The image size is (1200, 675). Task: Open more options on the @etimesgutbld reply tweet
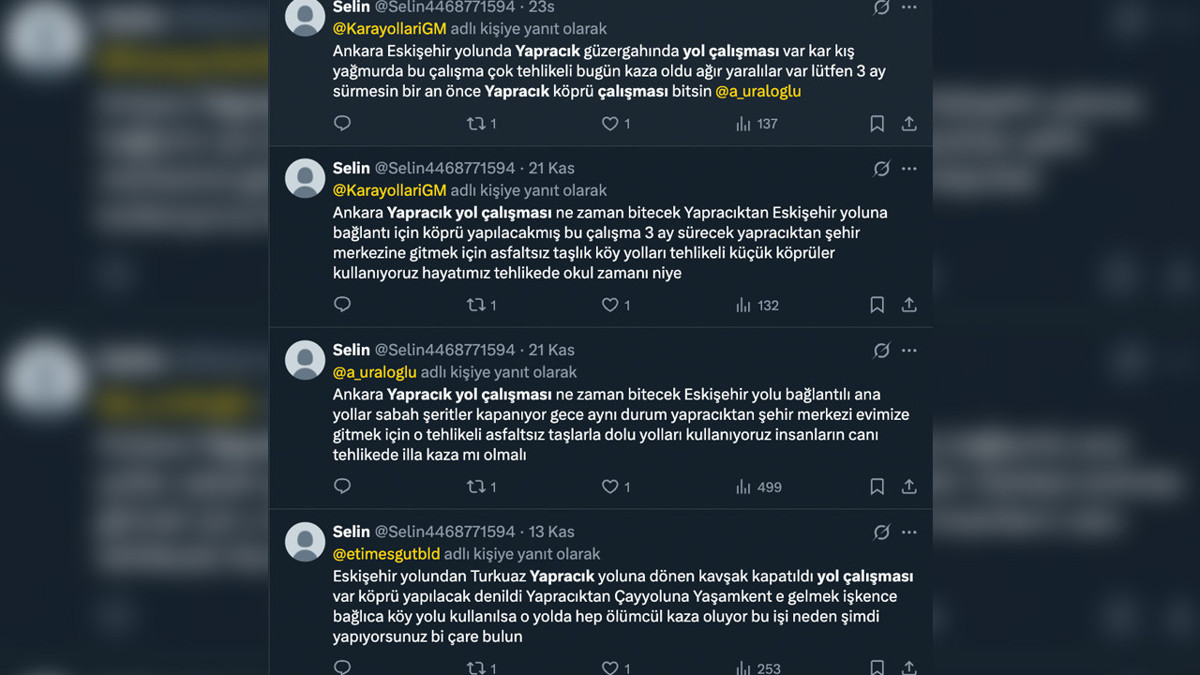pos(909,532)
